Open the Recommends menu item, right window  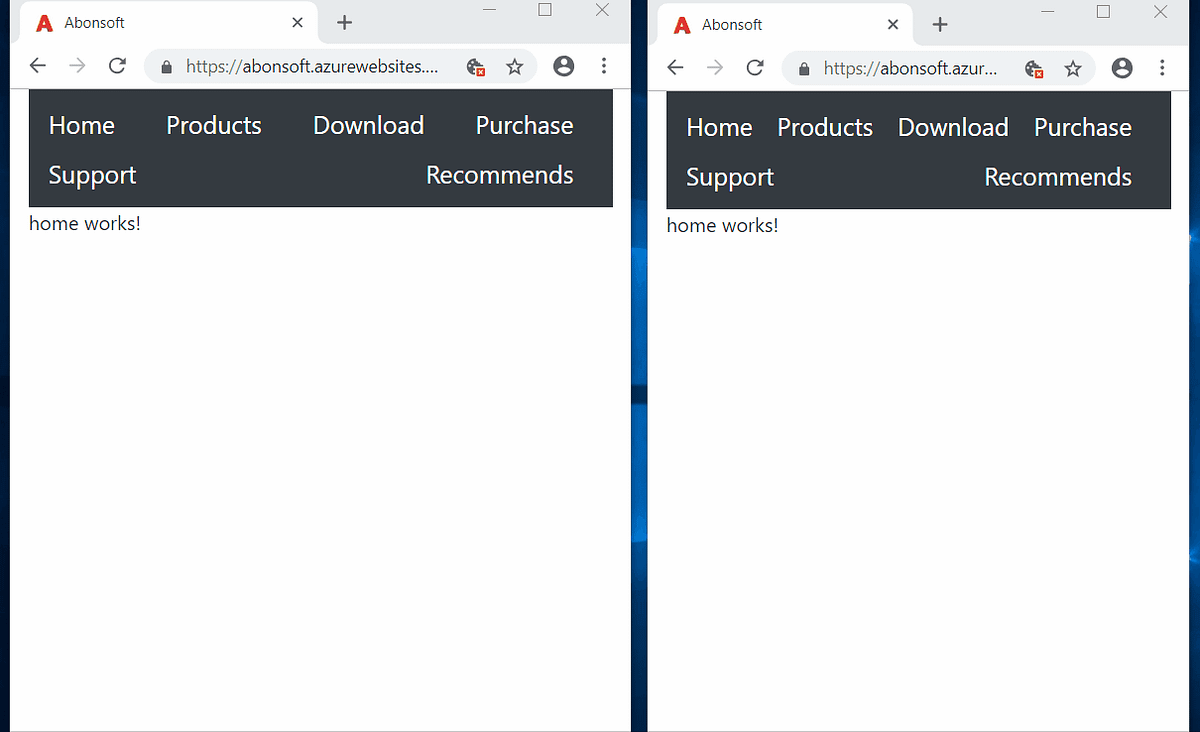[1057, 177]
